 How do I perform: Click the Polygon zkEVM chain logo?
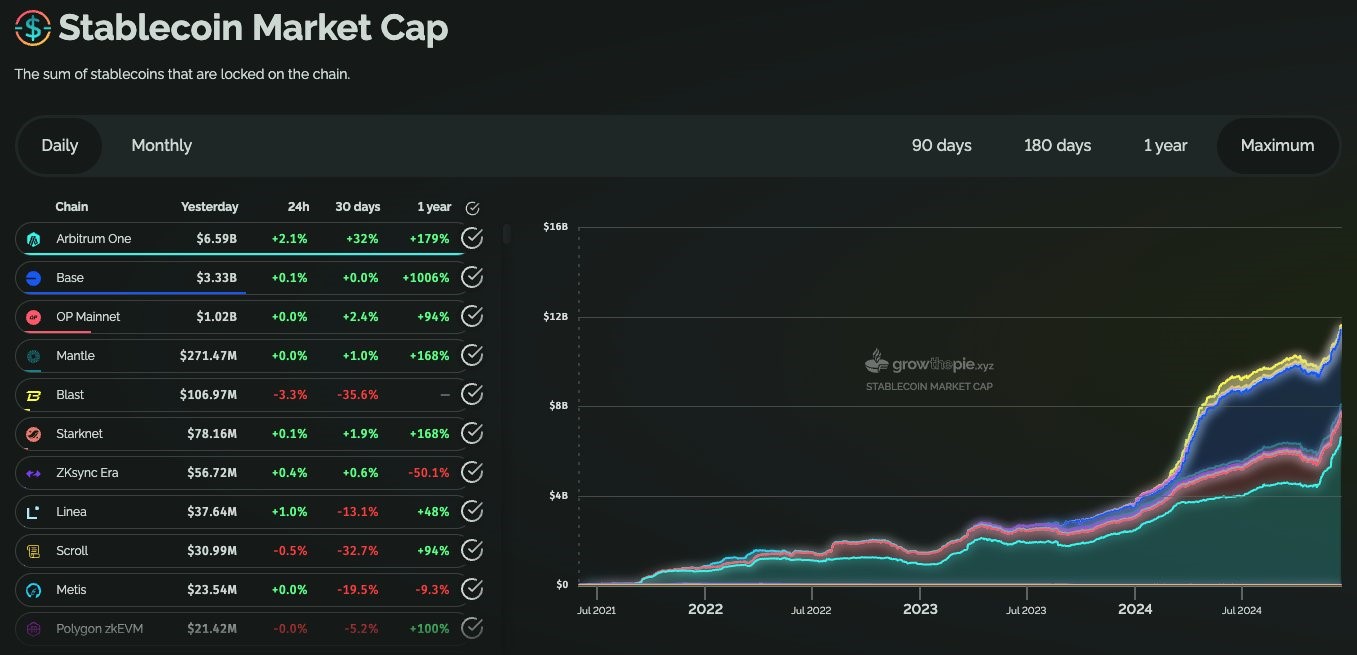point(33,629)
